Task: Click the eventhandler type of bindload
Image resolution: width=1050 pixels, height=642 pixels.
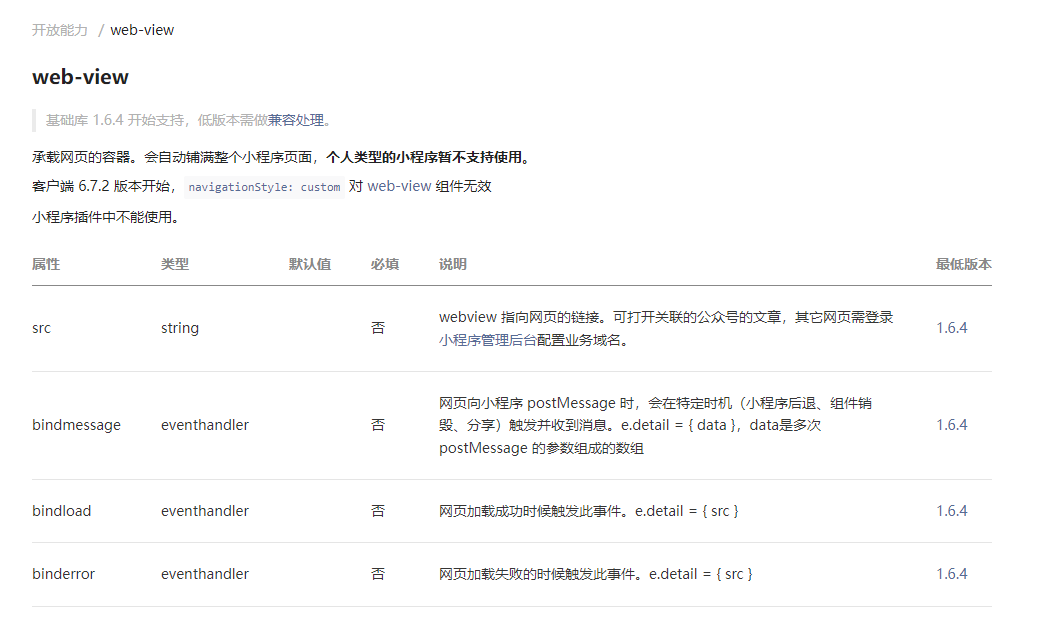Action: 204,511
